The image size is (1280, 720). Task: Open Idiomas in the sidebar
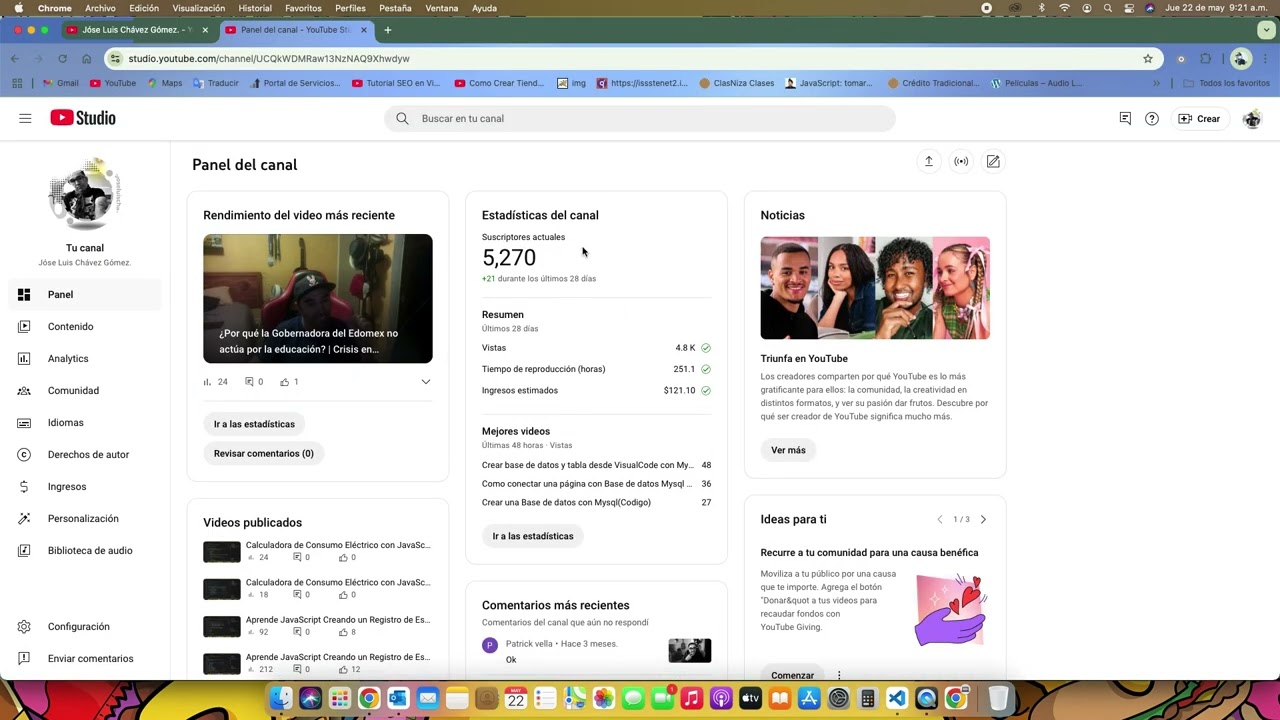(x=85, y=422)
